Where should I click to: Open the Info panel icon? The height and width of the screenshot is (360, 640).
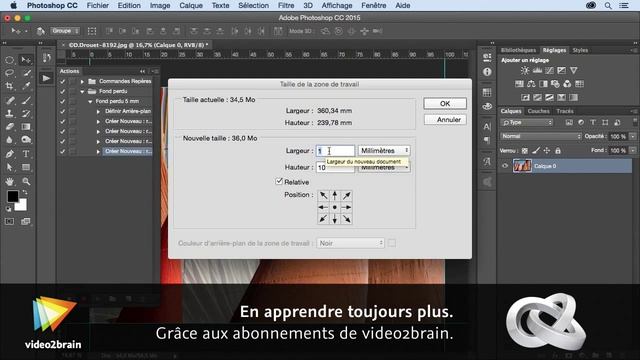coord(487,72)
